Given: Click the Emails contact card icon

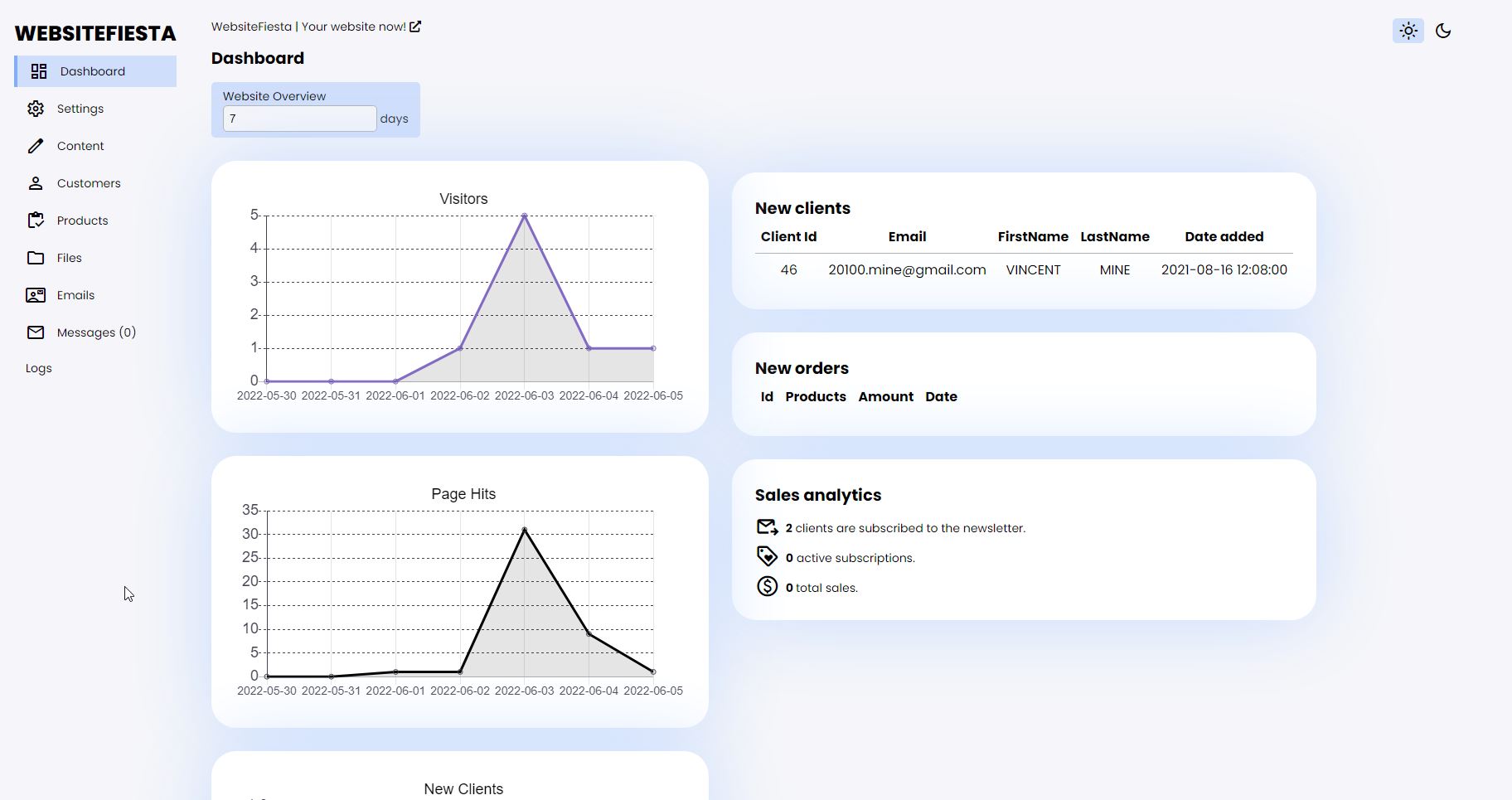Looking at the screenshot, I should [x=36, y=295].
